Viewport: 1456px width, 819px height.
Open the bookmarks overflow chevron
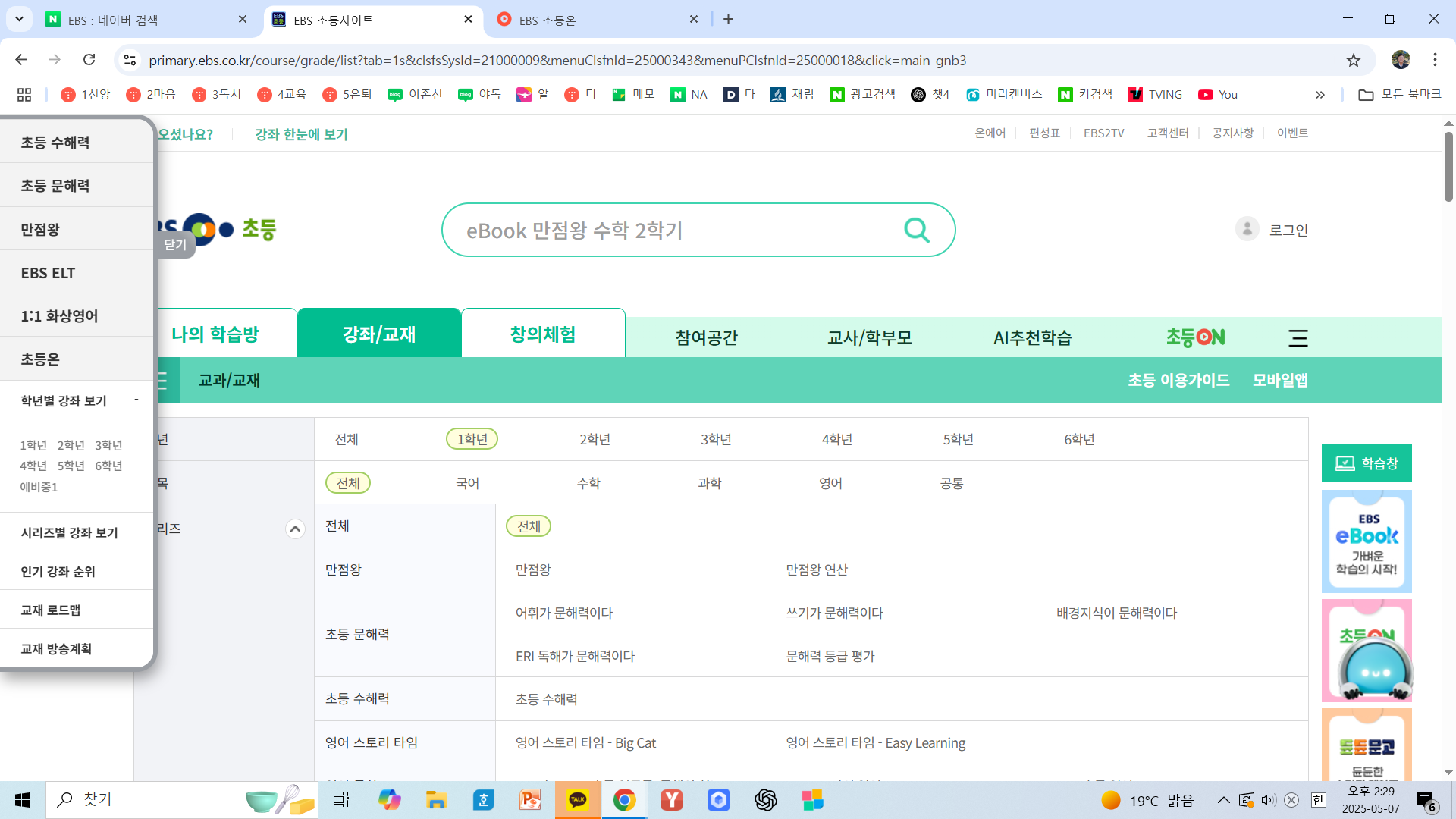pos(1320,94)
